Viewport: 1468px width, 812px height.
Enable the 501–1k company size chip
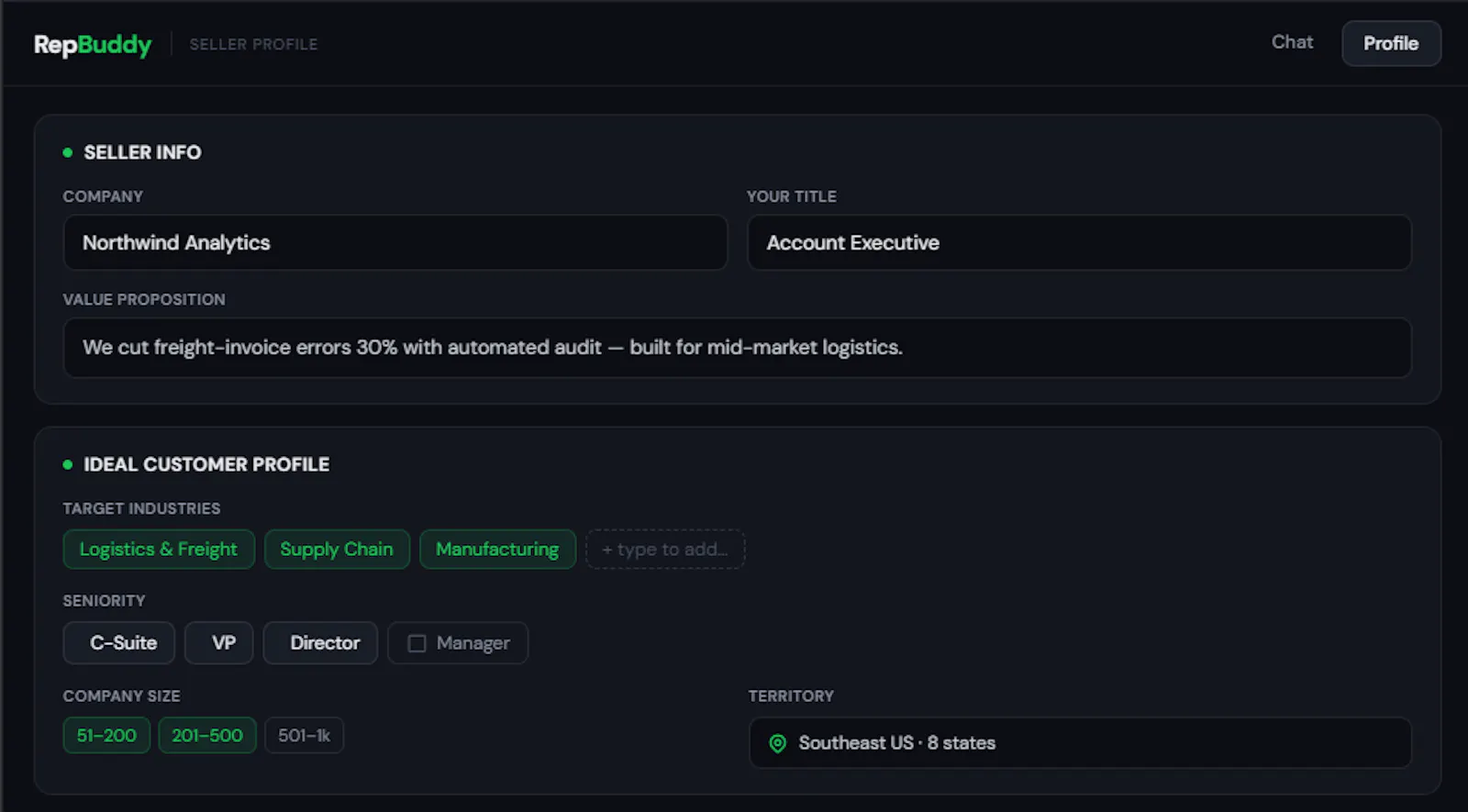305,736
